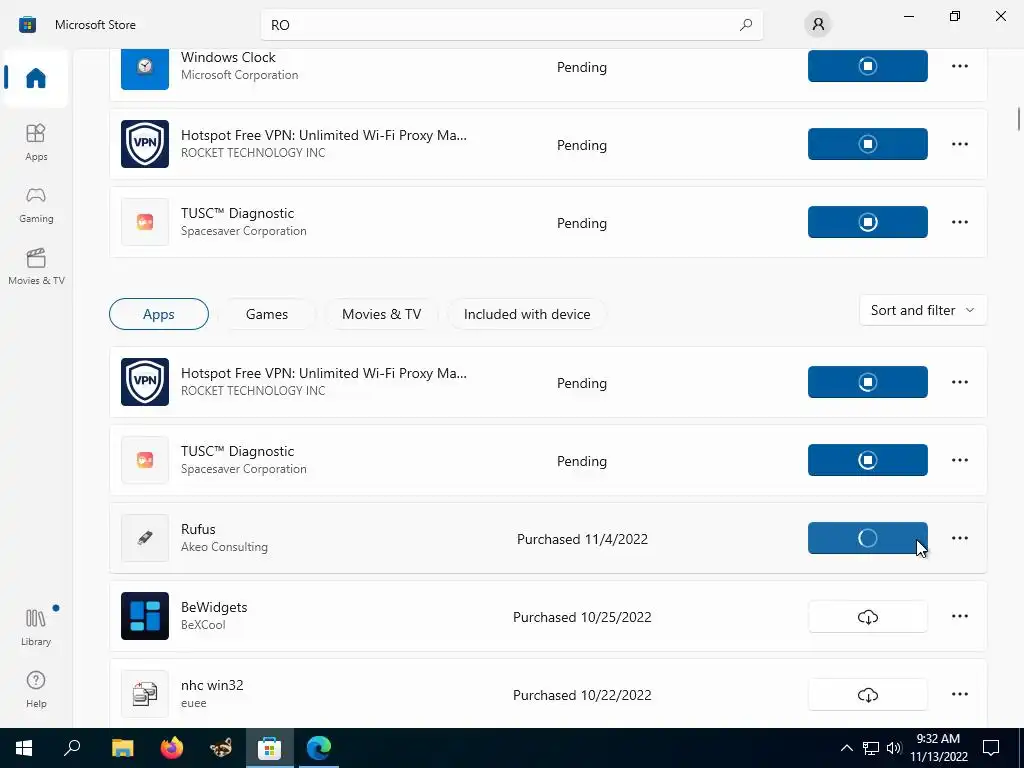Open File Explorer from taskbar
The width and height of the screenshot is (1024, 768).
click(x=122, y=748)
